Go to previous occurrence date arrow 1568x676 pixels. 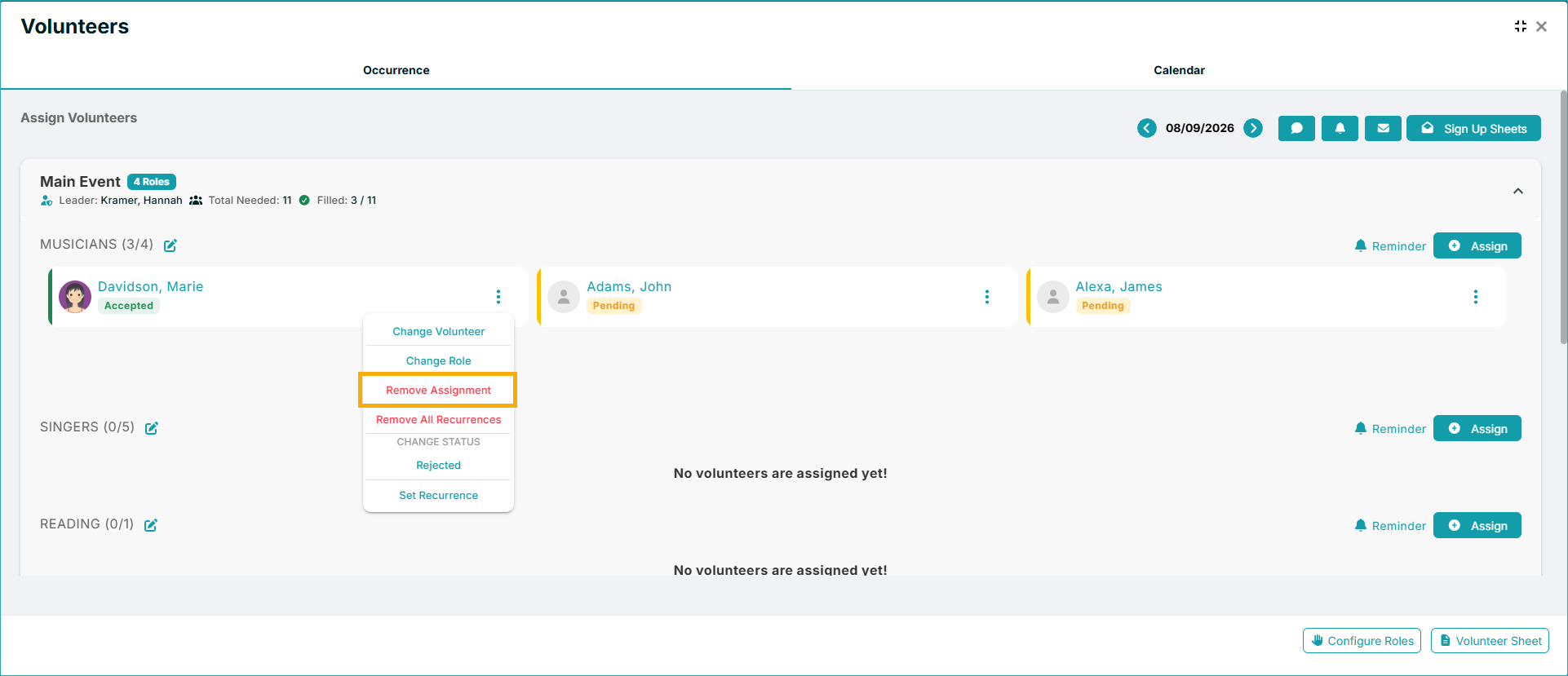(x=1146, y=128)
